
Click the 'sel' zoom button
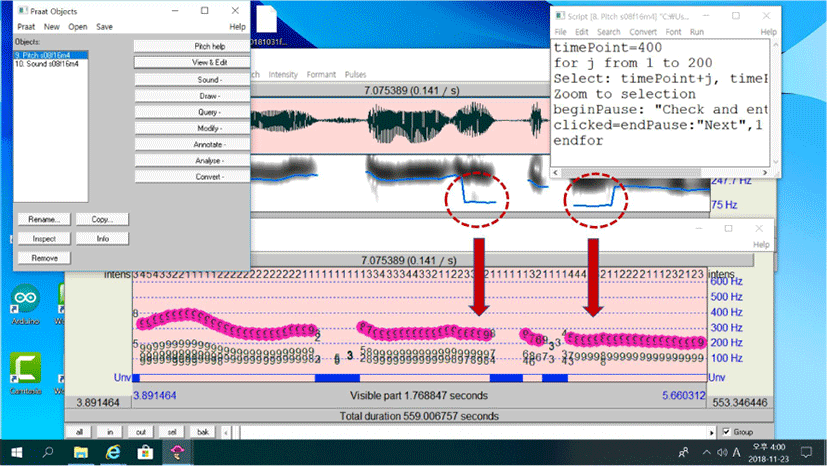(x=172, y=432)
